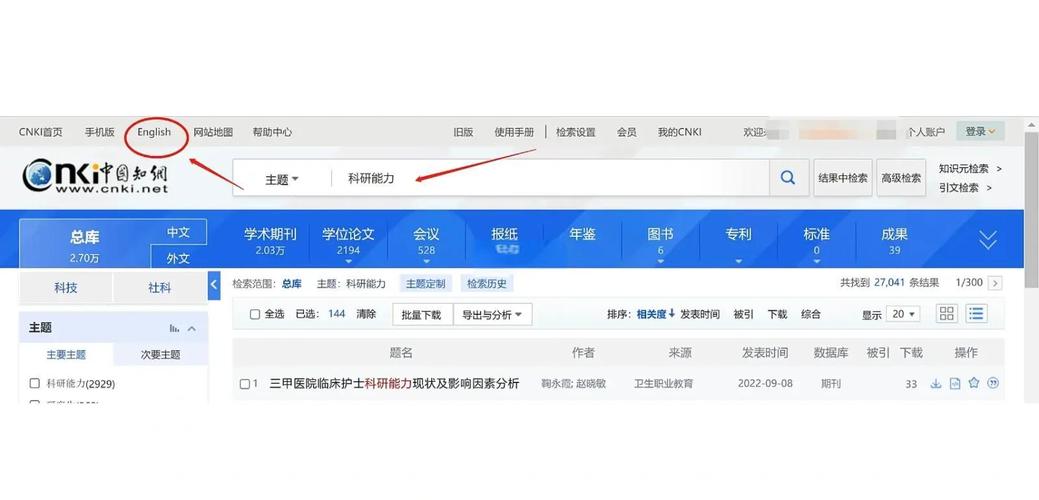Image resolution: width=1039 pixels, height=500 pixels.
Task: Open the 网站地图 link
Action: (213, 132)
